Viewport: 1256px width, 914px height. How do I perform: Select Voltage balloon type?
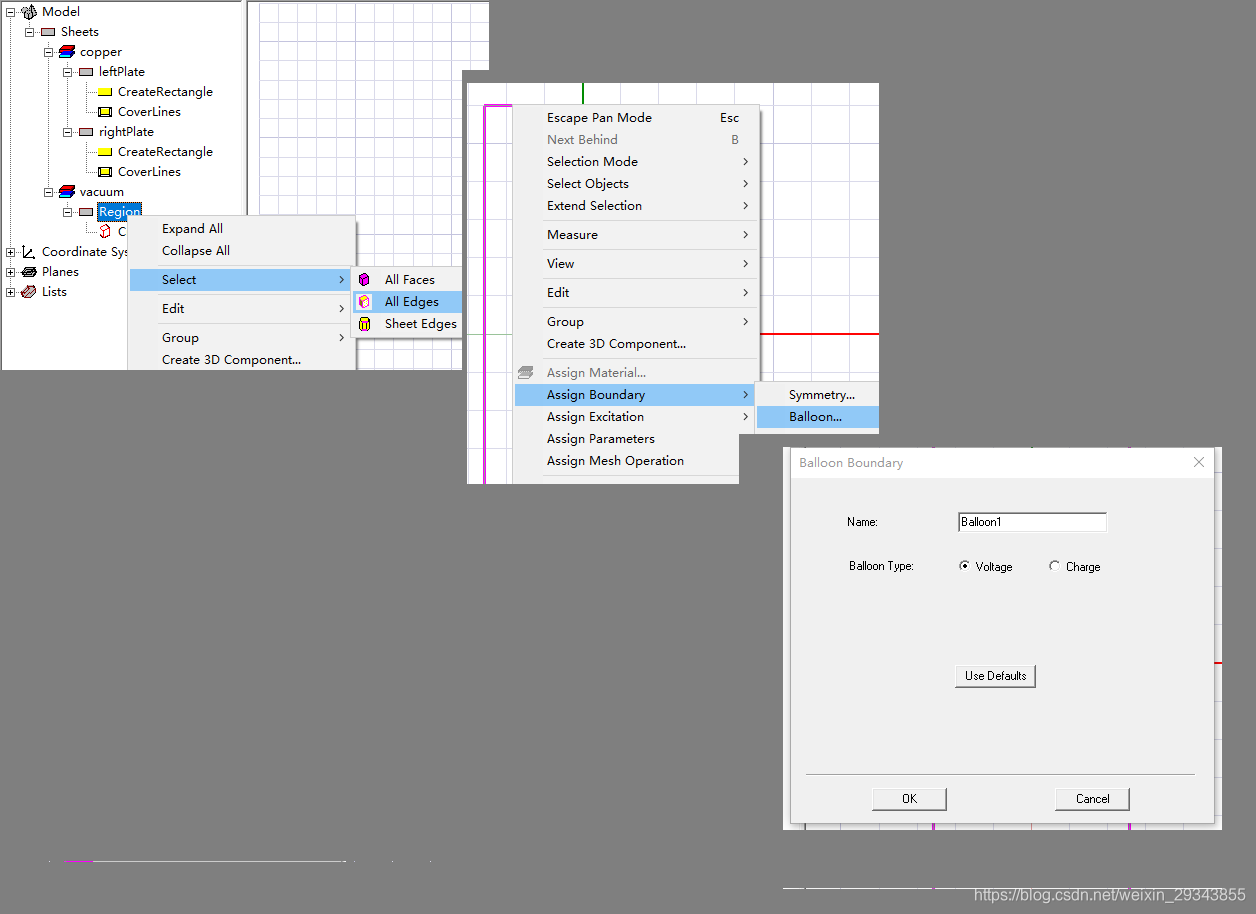[x=964, y=566]
